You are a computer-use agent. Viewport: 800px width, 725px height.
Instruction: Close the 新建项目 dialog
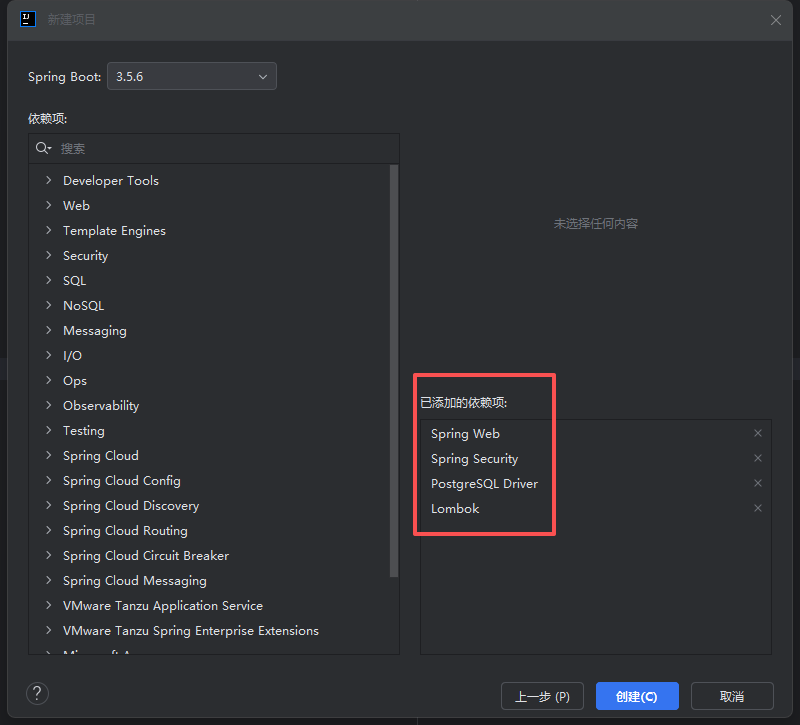coord(776,20)
